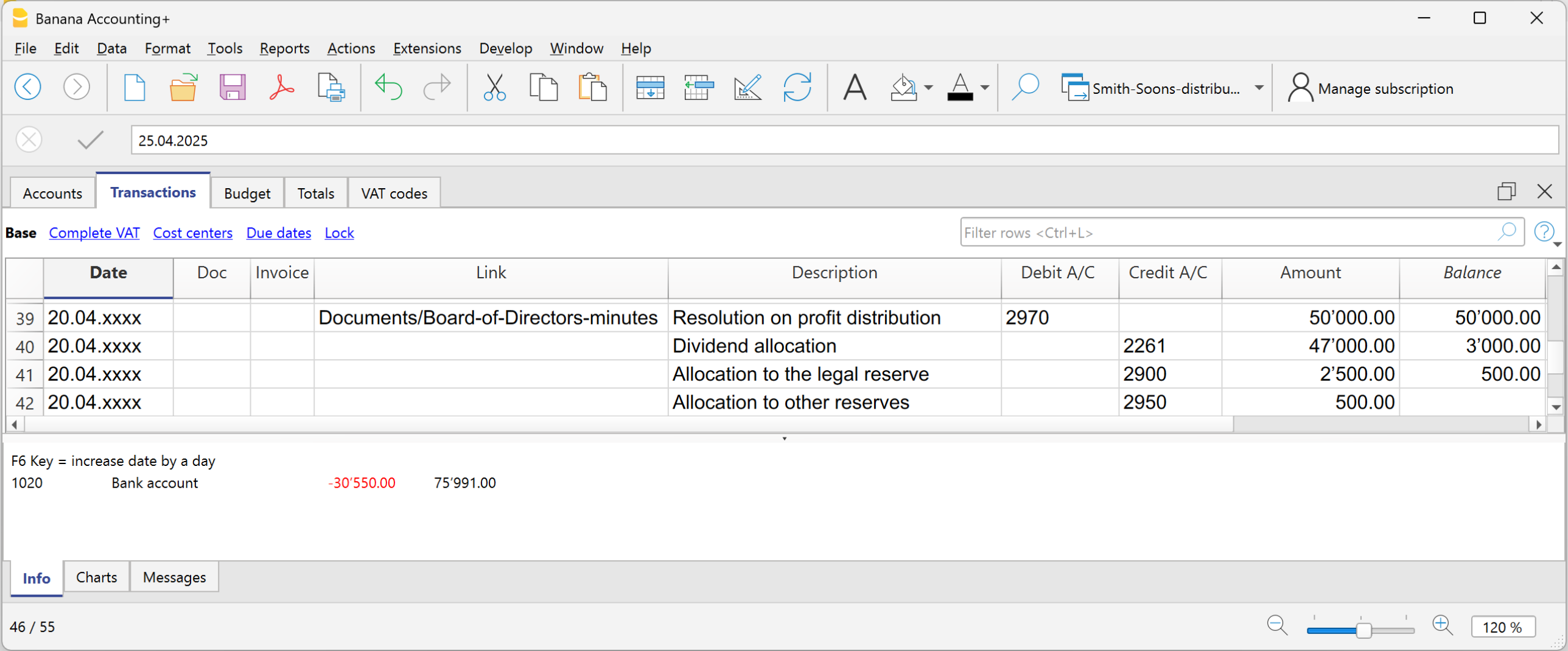Viewport: 1568px width, 651px height.
Task: Click the redo arrow icon
Action: click(437, 87)
